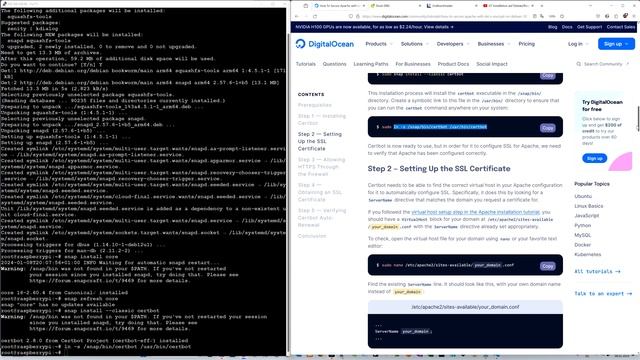This screenshot has width=640, height=360.
Task: Open a new browser tab with plus icon
Action: (542, 6)
